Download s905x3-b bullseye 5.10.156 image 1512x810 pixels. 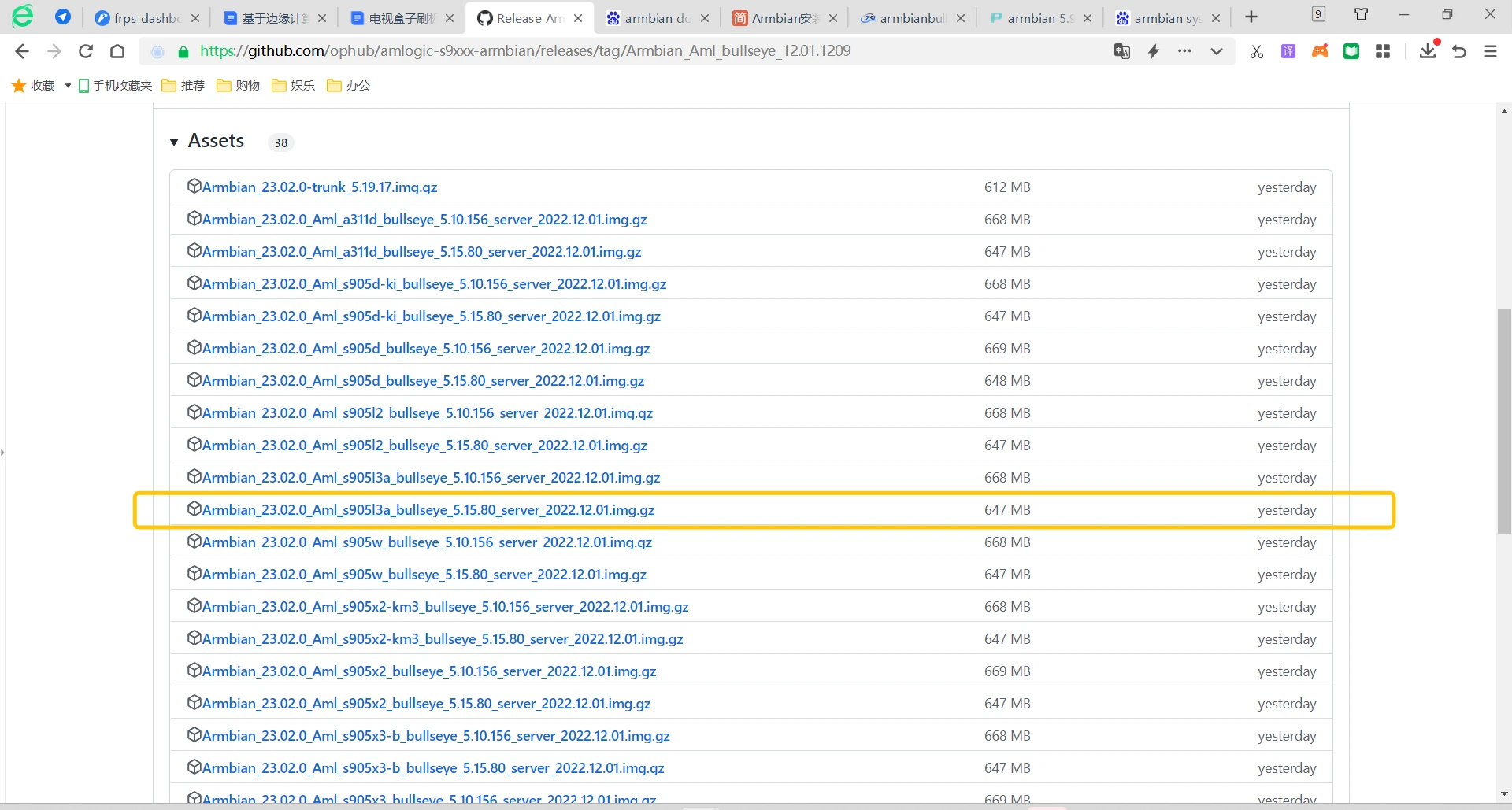(435, 736)
